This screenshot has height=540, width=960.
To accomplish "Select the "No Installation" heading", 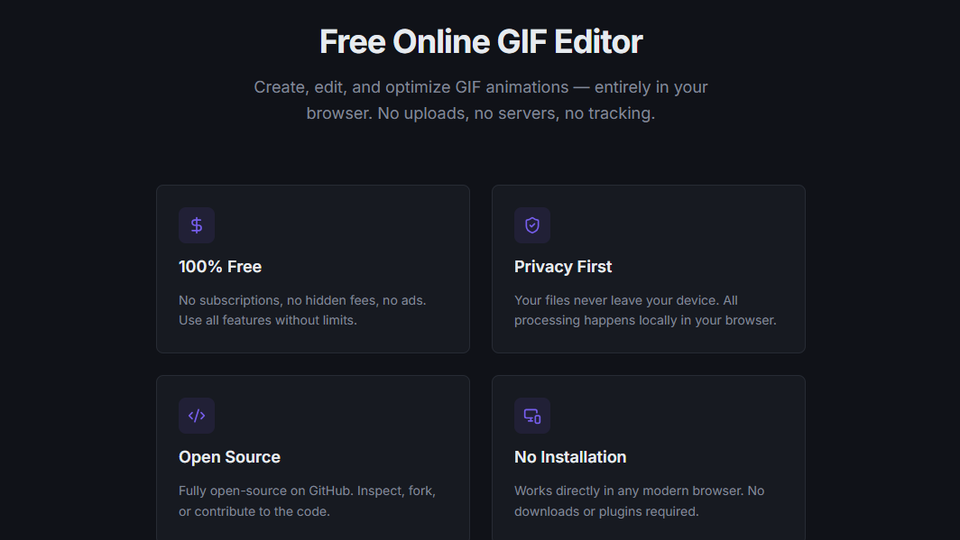I will coord(570,457).
